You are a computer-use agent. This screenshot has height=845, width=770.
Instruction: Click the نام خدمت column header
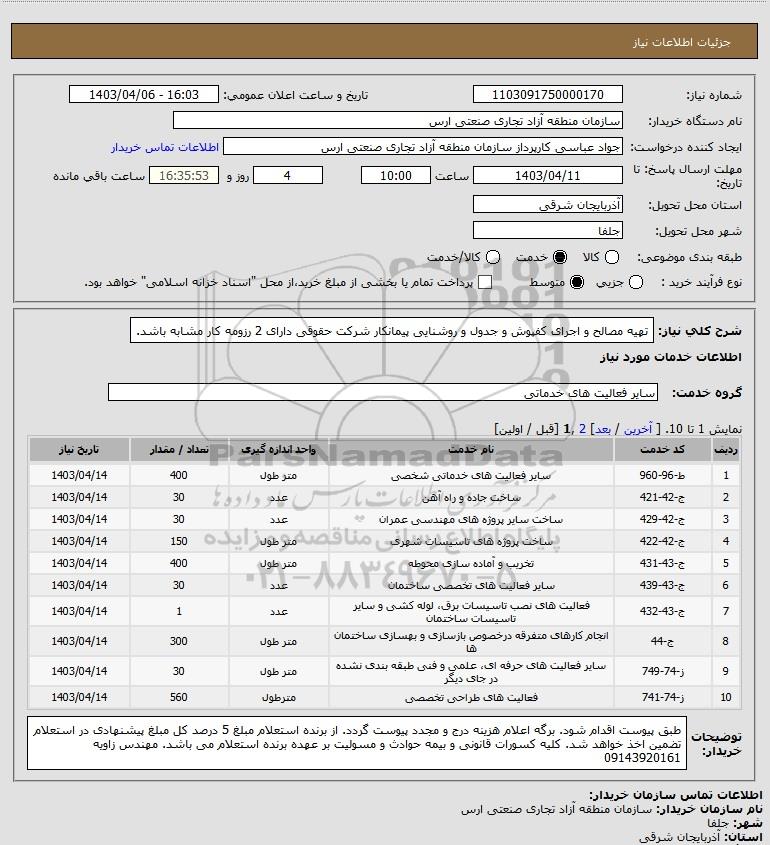click(x=471, y=449)
